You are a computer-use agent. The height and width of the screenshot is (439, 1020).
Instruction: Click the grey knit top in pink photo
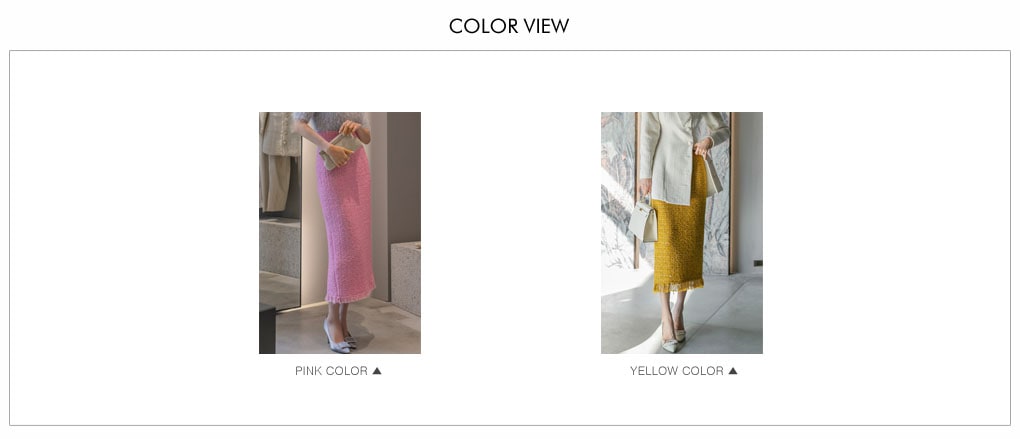coord(330,121)
